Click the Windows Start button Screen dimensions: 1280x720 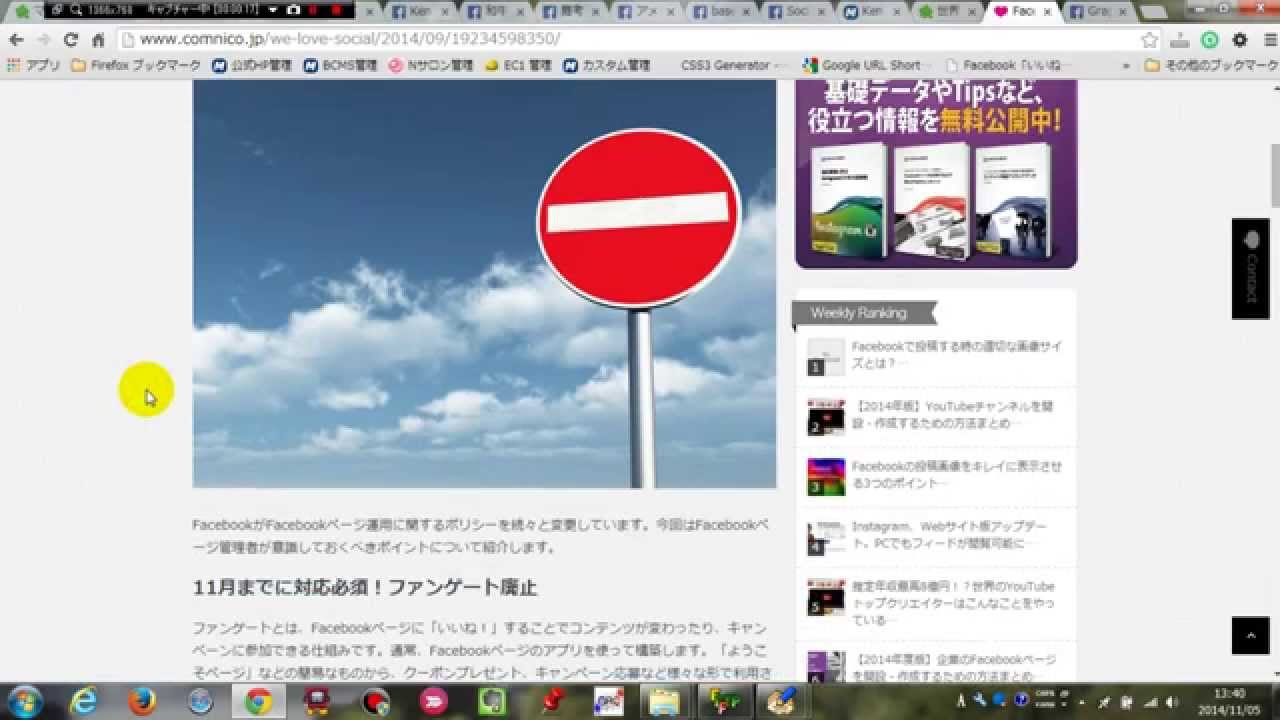point(24,701)
